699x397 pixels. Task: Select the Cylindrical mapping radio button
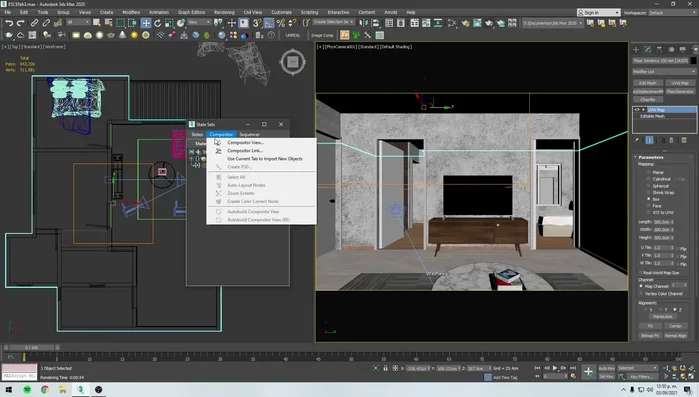tap(648, 179)
